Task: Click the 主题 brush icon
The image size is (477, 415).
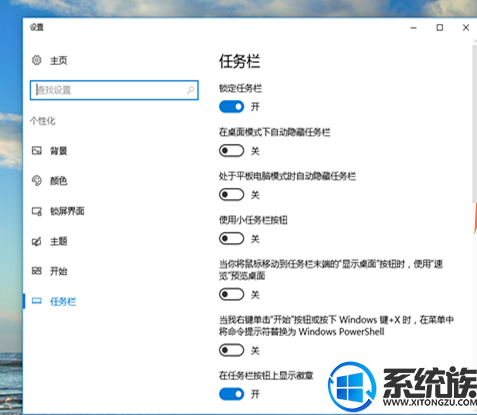Action: coord(37,241)
